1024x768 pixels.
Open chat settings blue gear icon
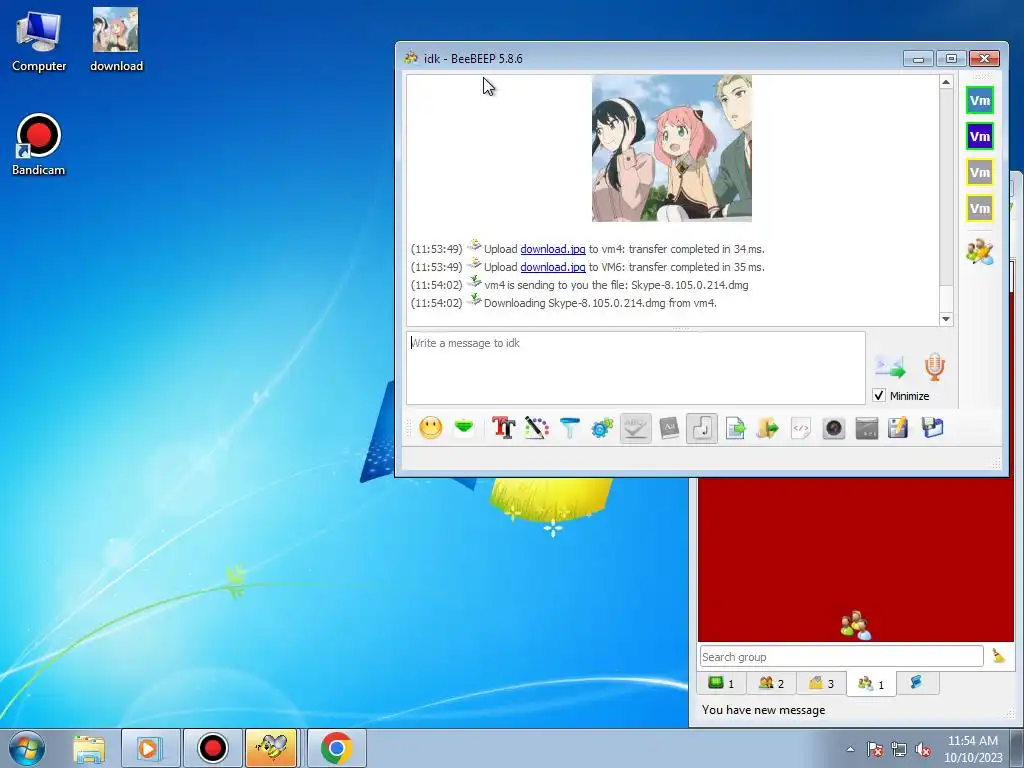(x=602, y=428)
